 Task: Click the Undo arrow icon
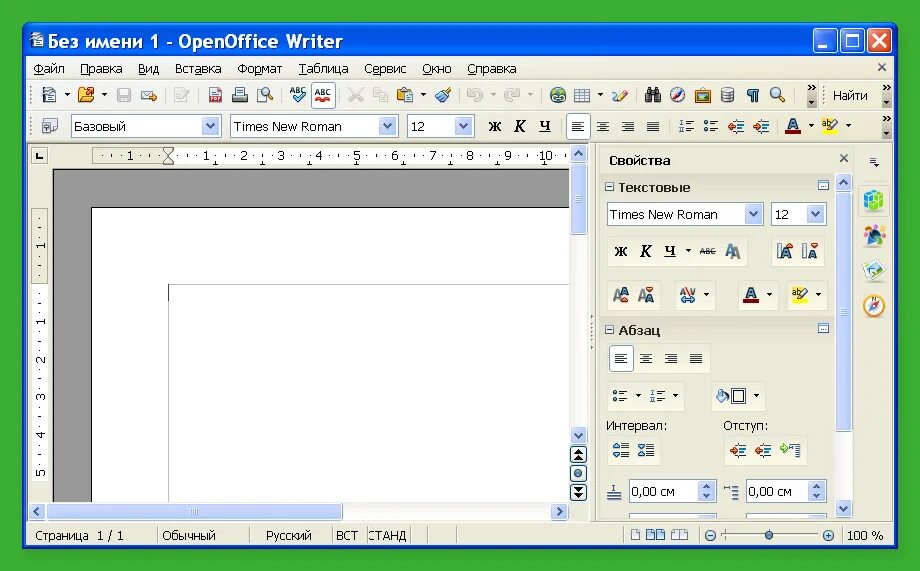474,95
